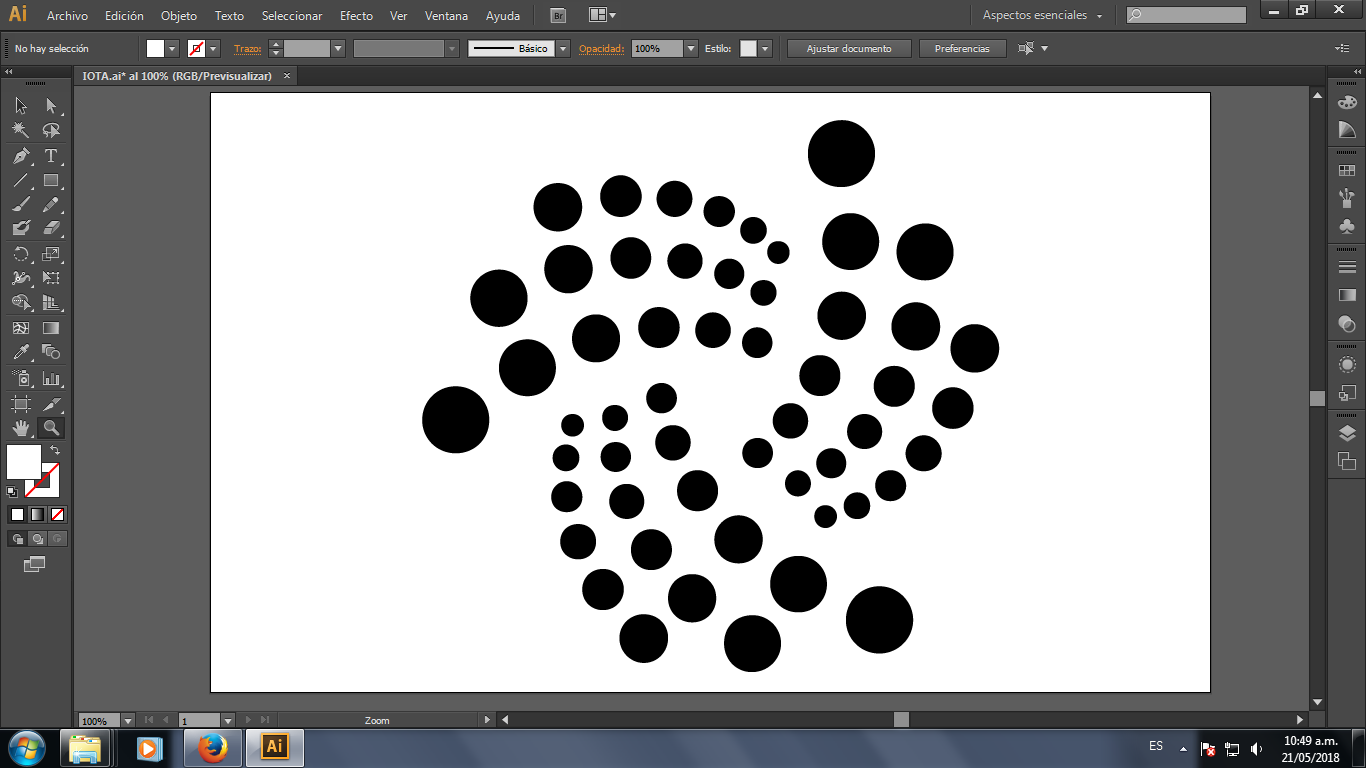Viewport: 1366px width, 768px height.
Task: Set paint mode to Color
Action: coord(17,514)
